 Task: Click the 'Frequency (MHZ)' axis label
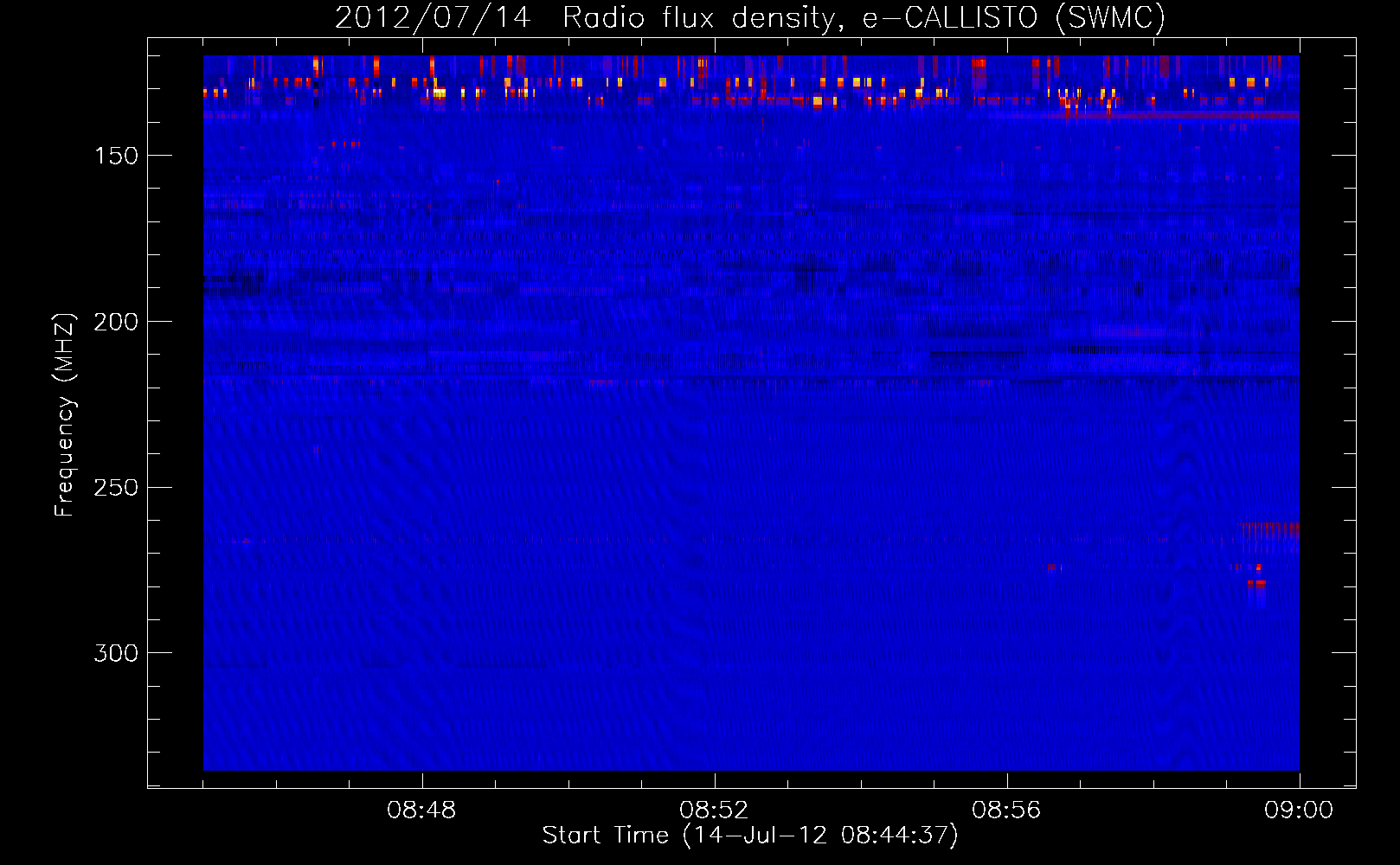coord(65,414)
